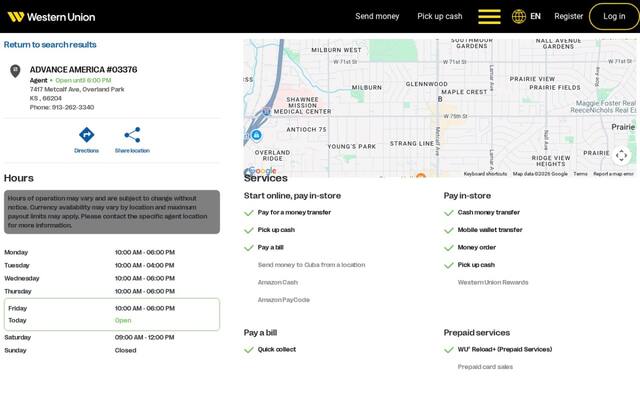Click the Google logo on the map
Screen dimensions: 640x400
point(261,171)
